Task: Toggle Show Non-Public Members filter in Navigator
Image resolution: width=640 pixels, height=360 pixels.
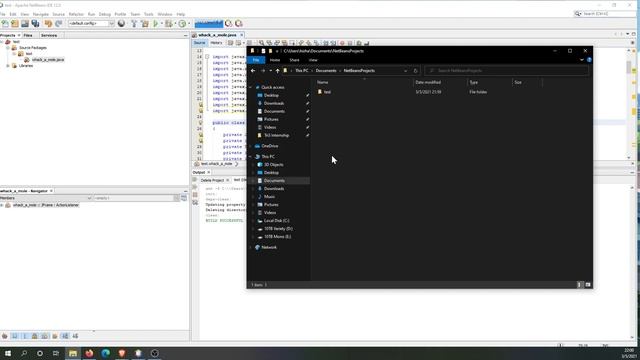Action: pyautogui.click(x=35, y=336)
